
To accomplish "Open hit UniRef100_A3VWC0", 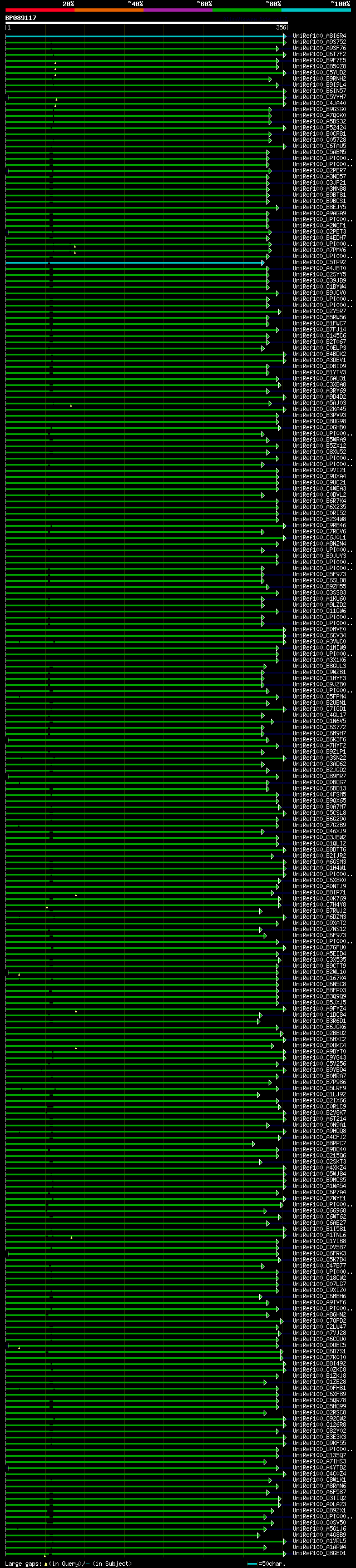I will [x=319, y=641].
